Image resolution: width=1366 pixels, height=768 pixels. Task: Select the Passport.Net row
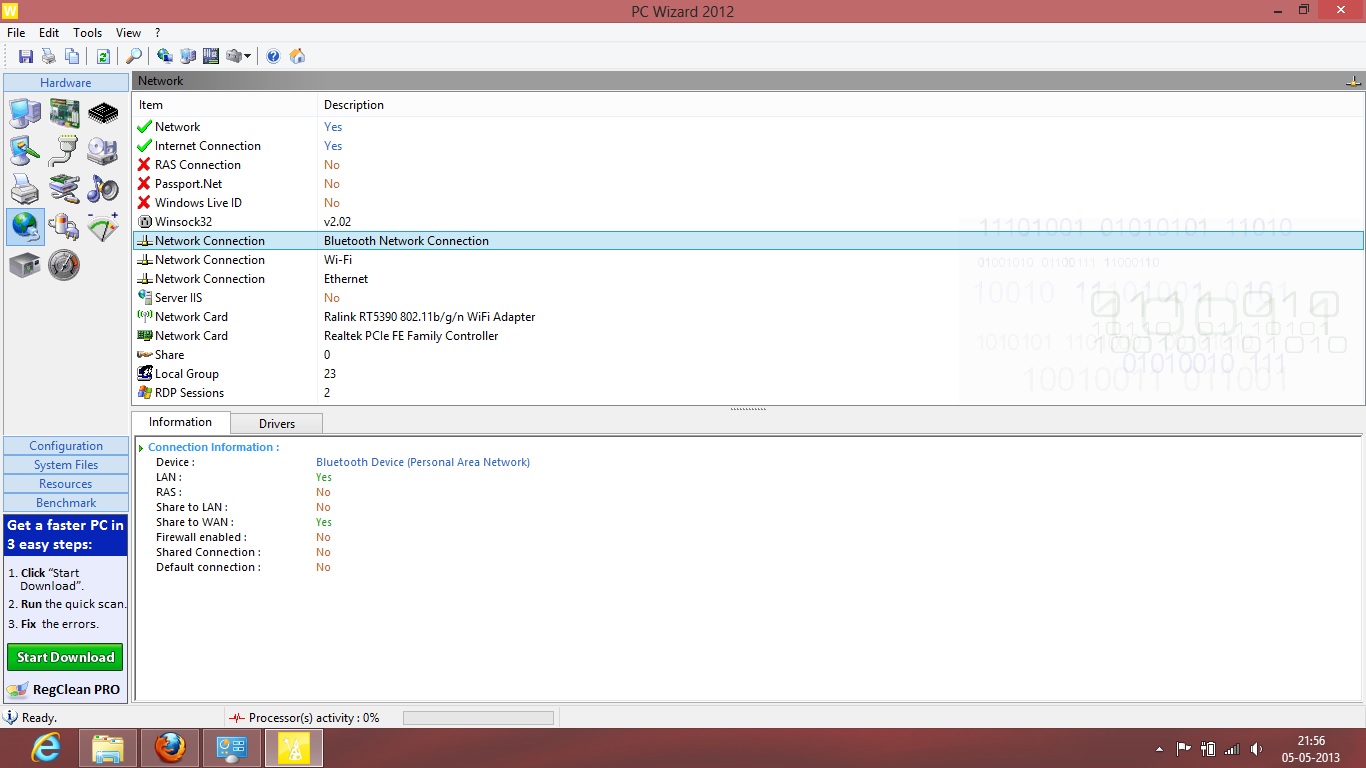[748, 184]
